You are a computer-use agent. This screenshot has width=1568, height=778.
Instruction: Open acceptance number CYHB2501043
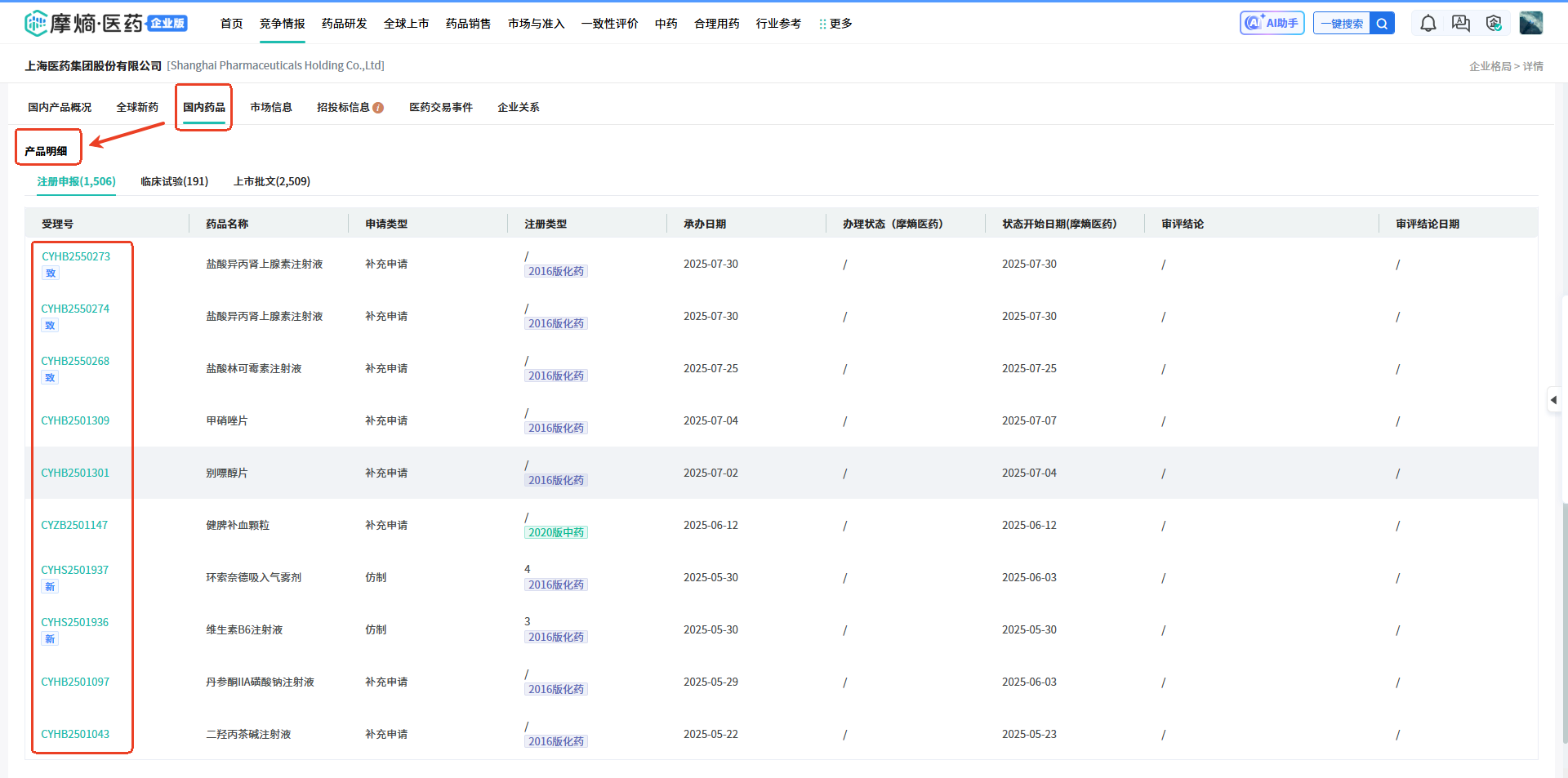[x=75, y=734]
